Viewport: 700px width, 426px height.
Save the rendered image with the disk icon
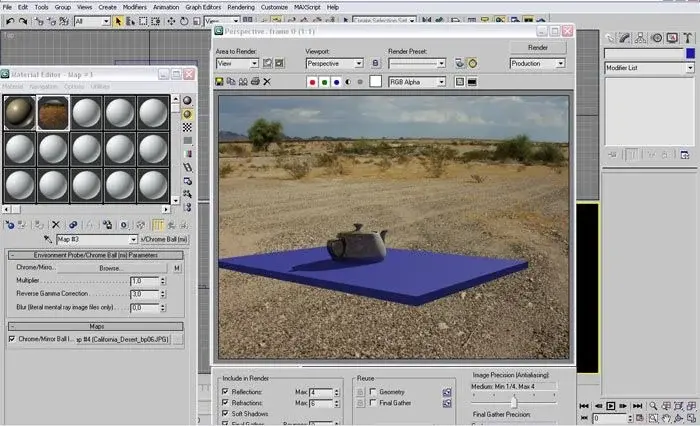point(220,81)
